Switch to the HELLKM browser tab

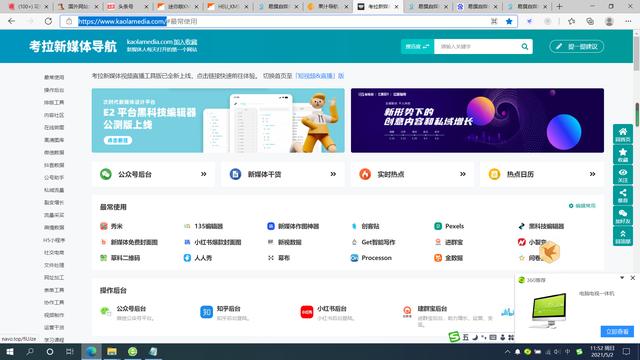click(x=227, y=7)
